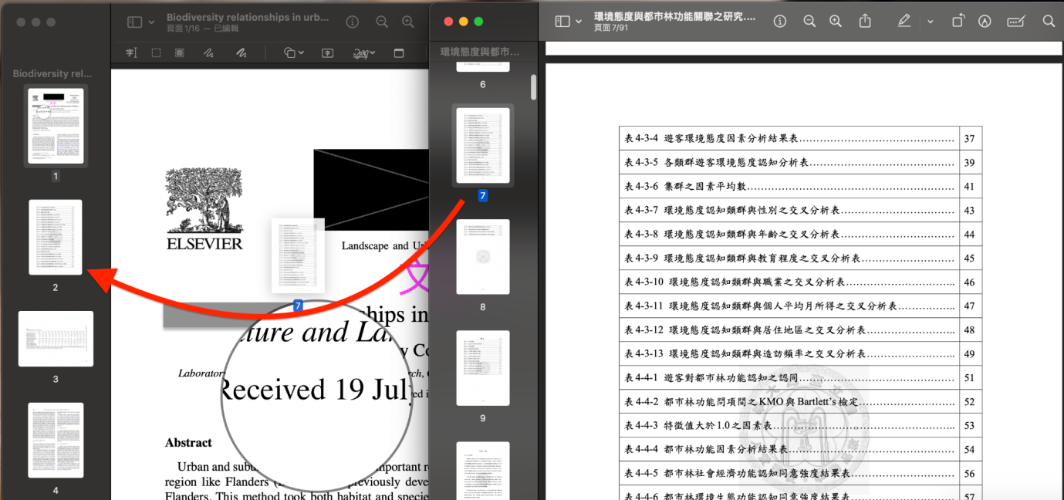
Task: Select the page 8 thumbnail
Action: pyautogui.click(x=483, y=257)
